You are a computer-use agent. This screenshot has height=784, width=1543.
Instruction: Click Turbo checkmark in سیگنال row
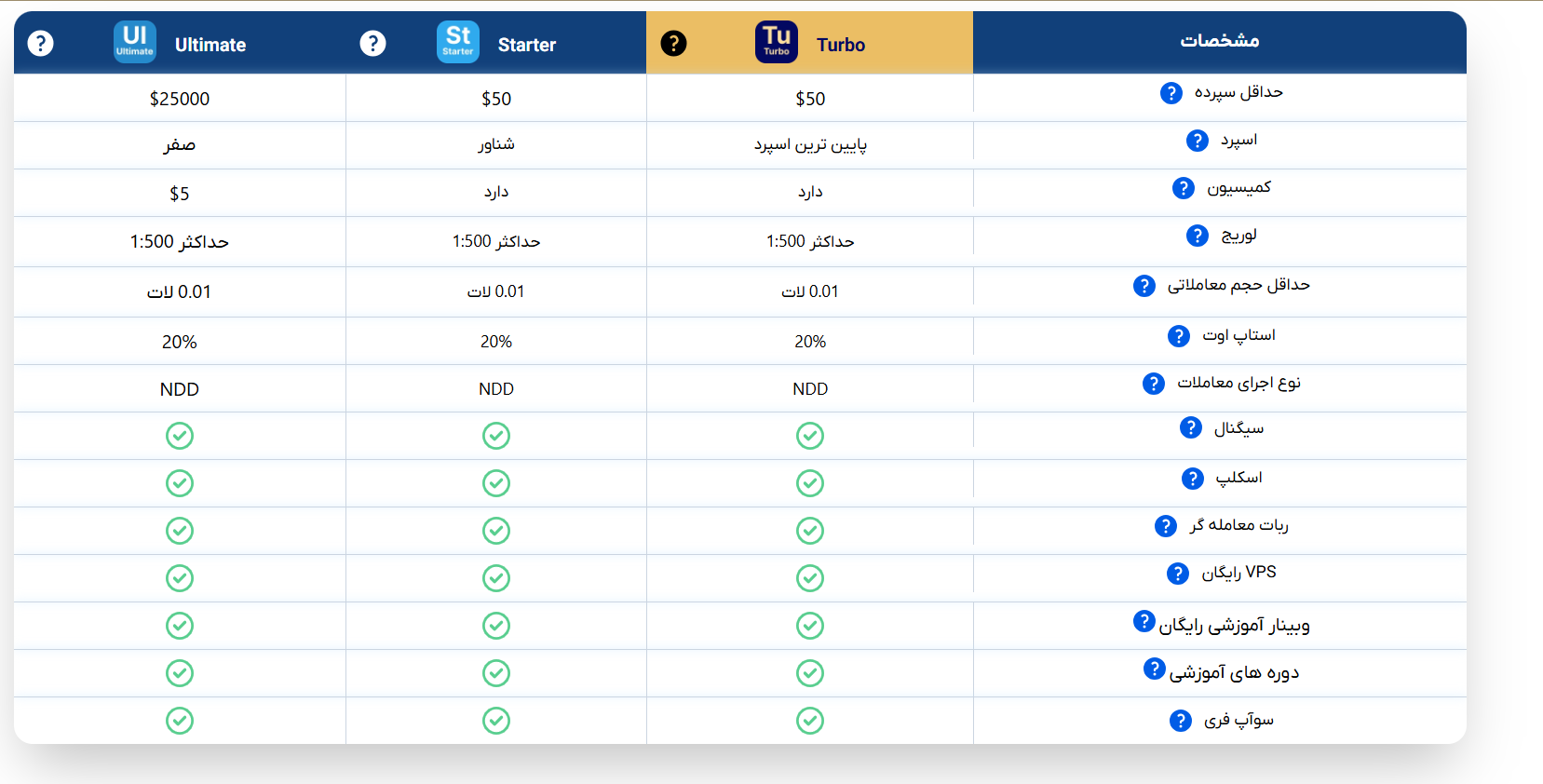[x=810, y=436]
